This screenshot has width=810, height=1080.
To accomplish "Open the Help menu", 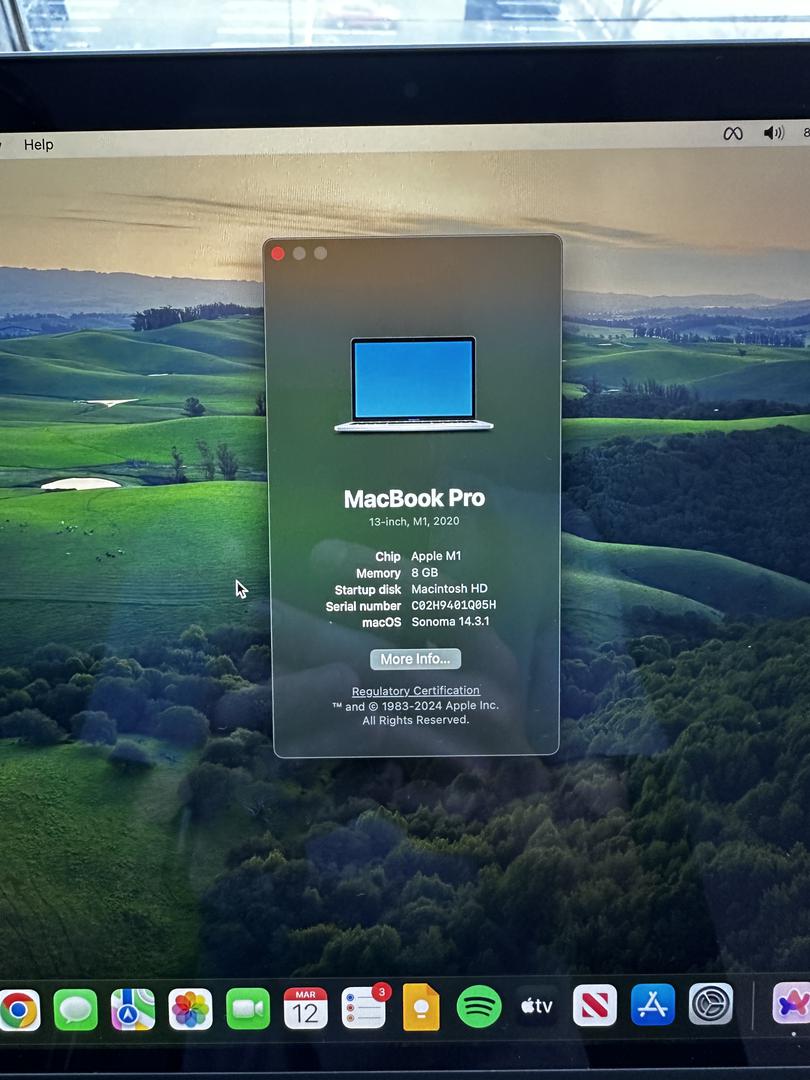I will point(38,145).
